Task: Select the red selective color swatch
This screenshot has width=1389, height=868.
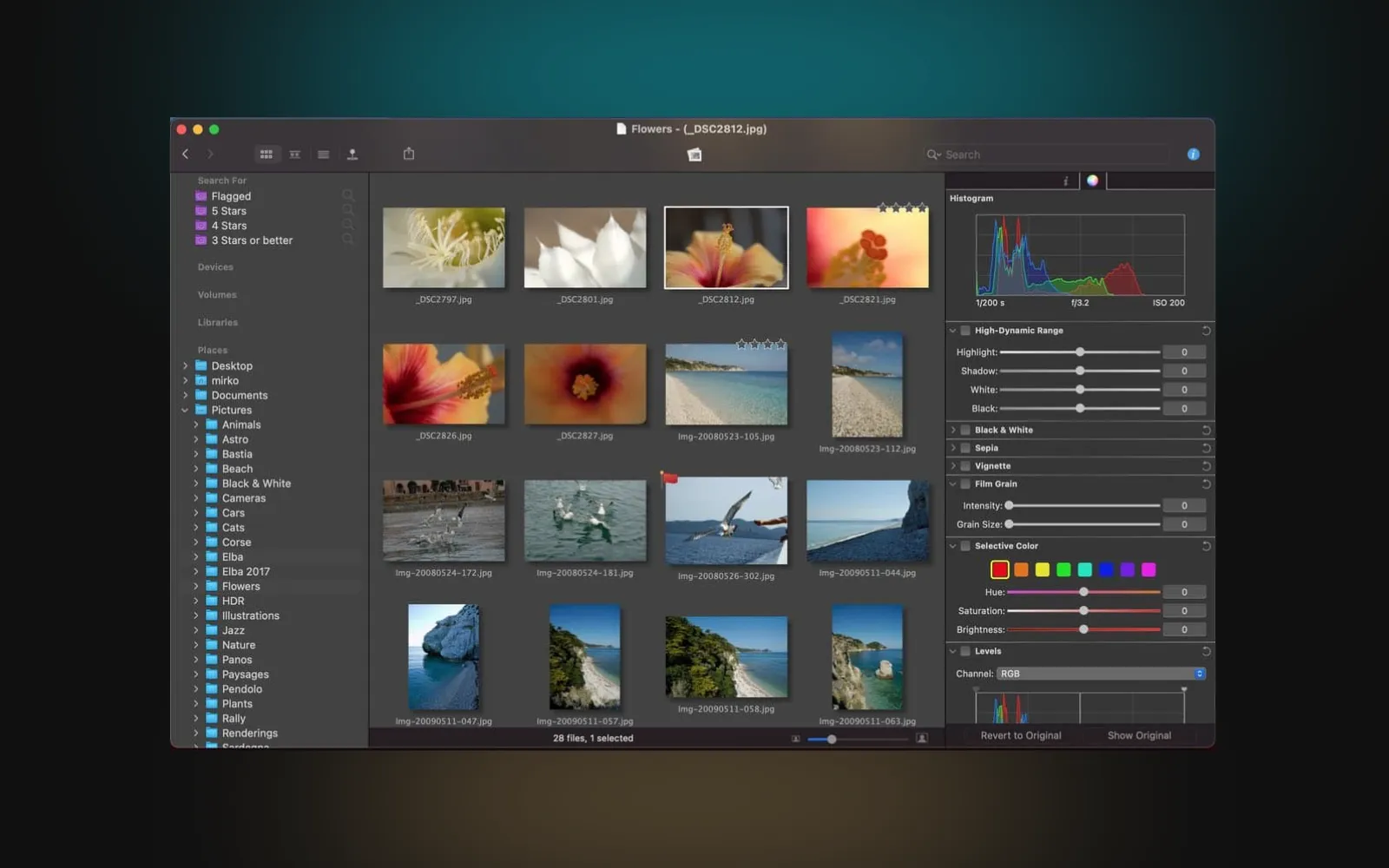Action: click(x=1000, y=570)
